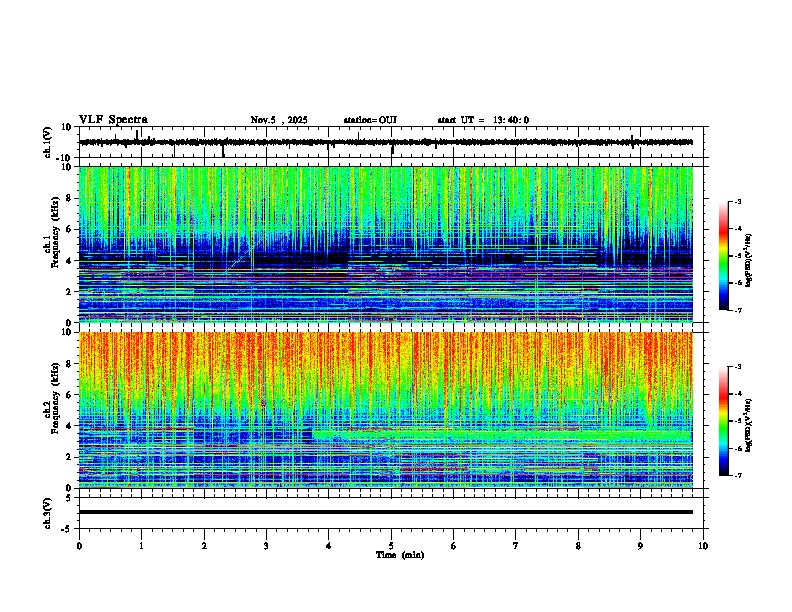This screenshot has height=612, width=792.
Task: Click the "-7" label on ch.2 color scale
Action: (x=737, y=475)
